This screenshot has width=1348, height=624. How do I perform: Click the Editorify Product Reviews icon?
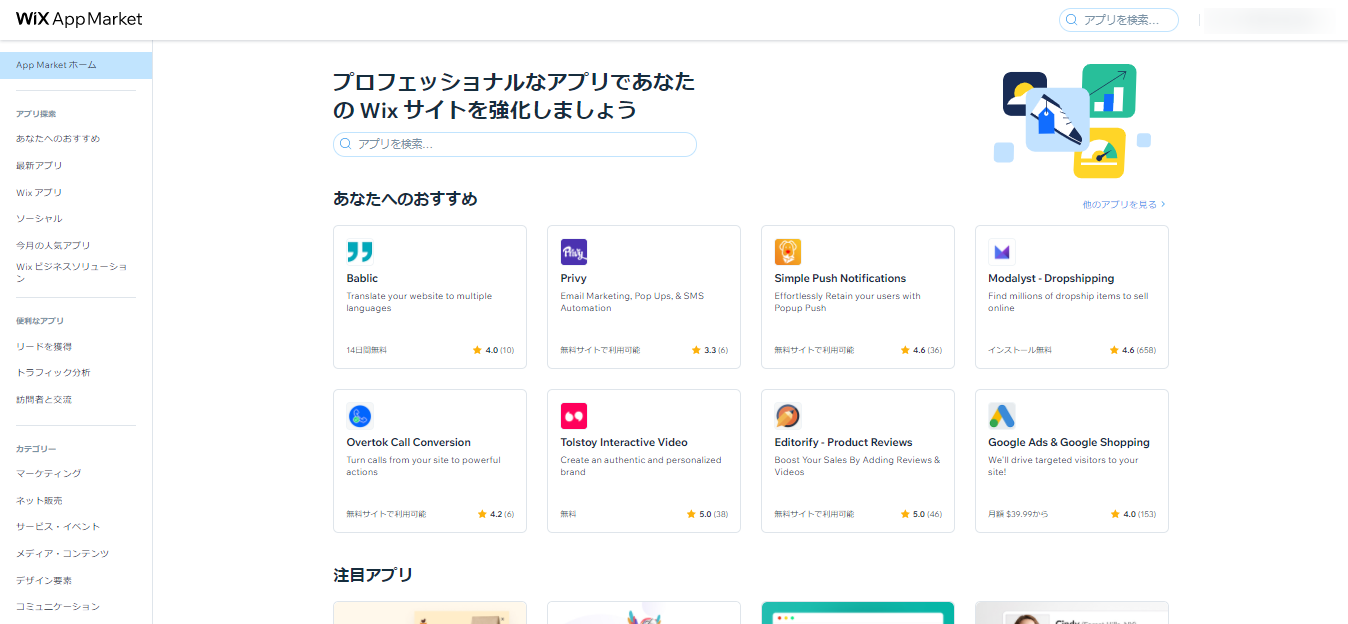pyautogui.click(x=788, y=416)
